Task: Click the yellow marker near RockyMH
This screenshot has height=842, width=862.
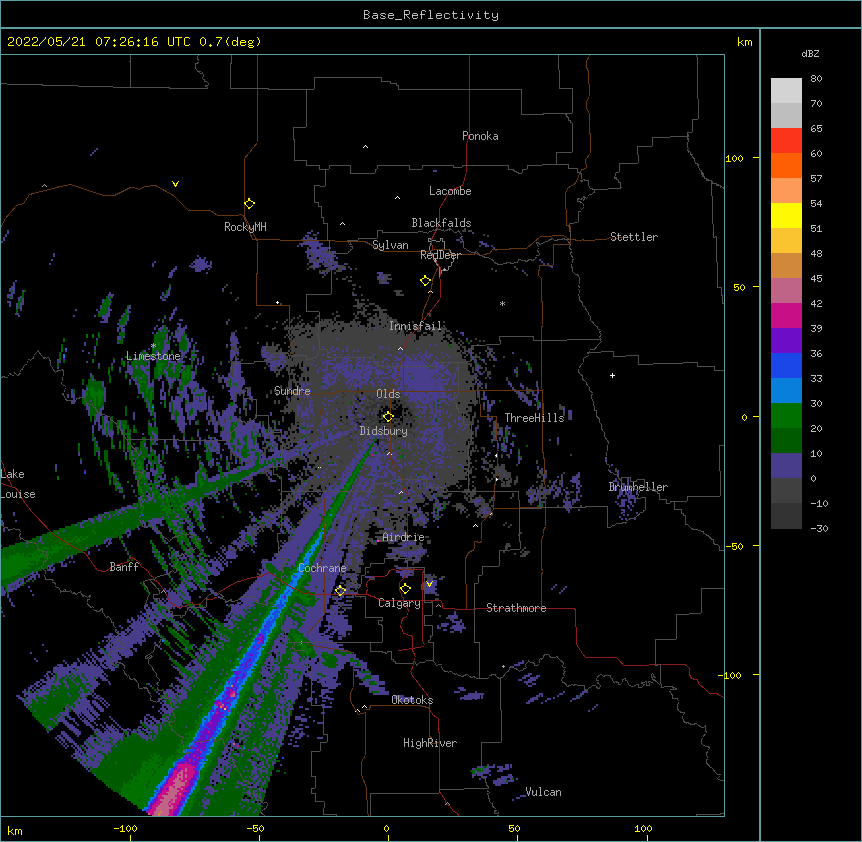Action: pos(249,203)
